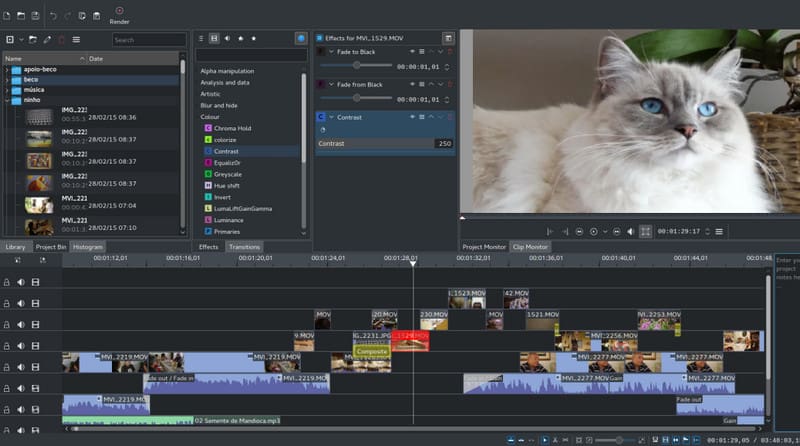
Task: Select LumaLiftGainGamma effect
Action: point(238,209)
